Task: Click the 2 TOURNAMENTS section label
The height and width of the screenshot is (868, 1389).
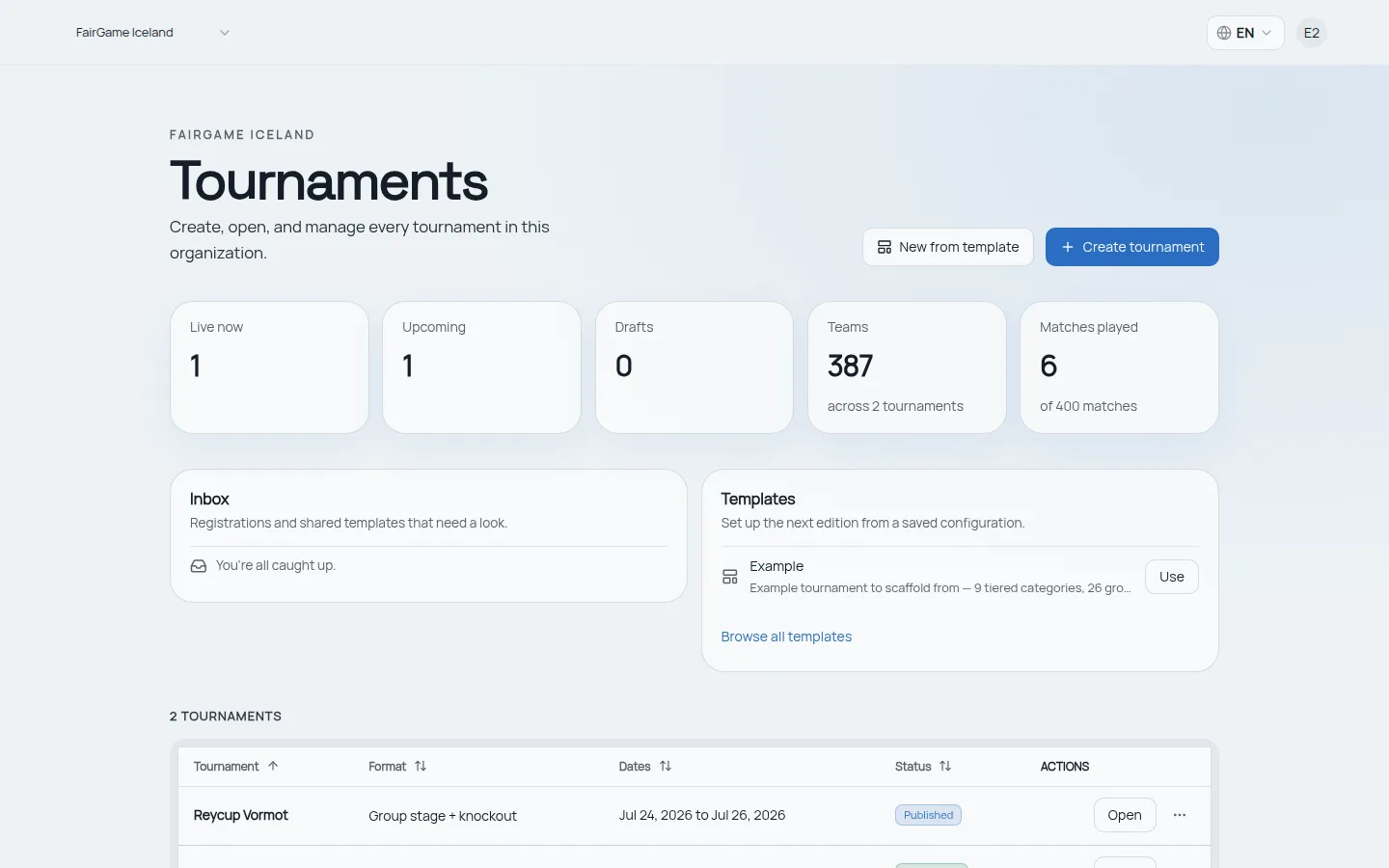Action: coord(226,717)
